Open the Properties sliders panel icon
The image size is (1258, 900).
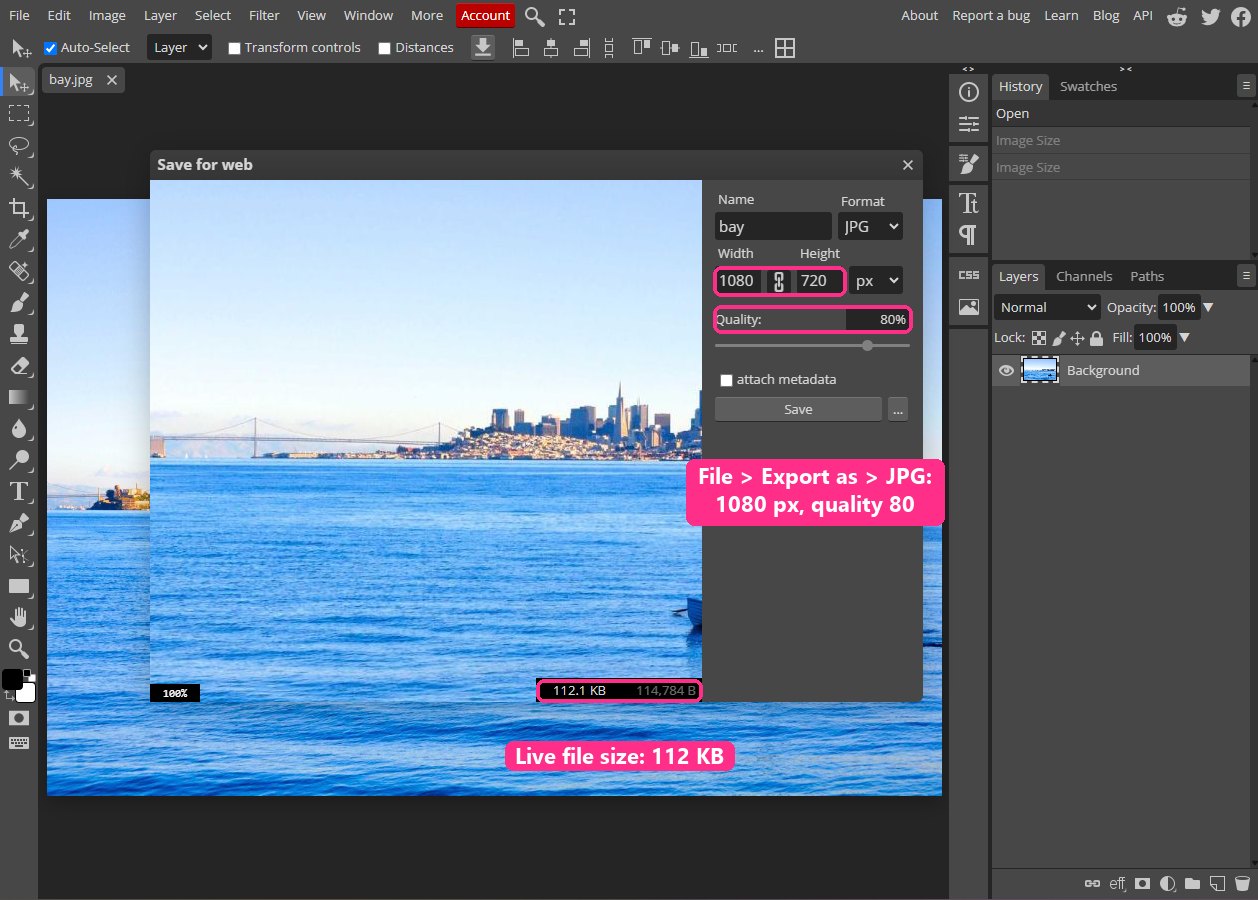coord(968,124)
